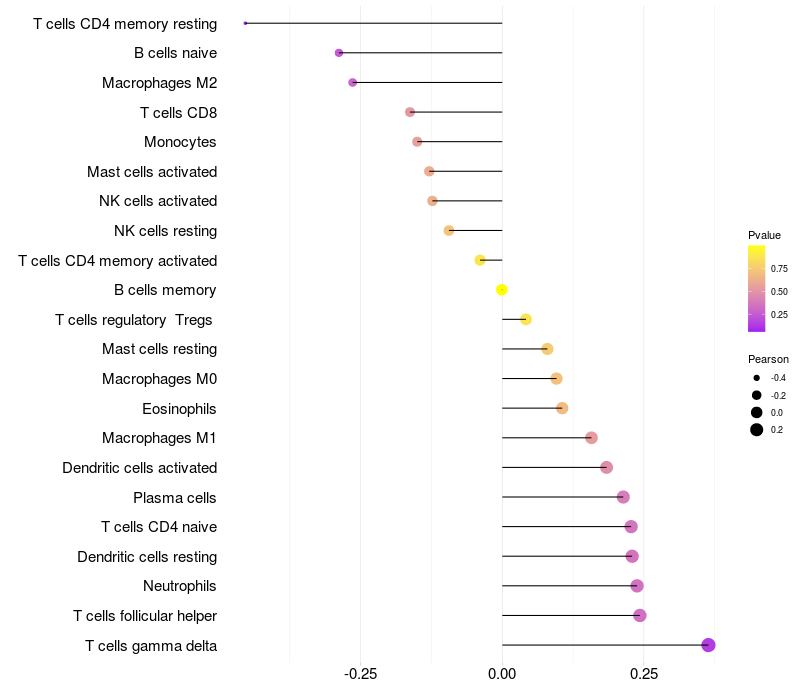
Task: Click the Neutrophils data point
Action: [x=637, y=586]
